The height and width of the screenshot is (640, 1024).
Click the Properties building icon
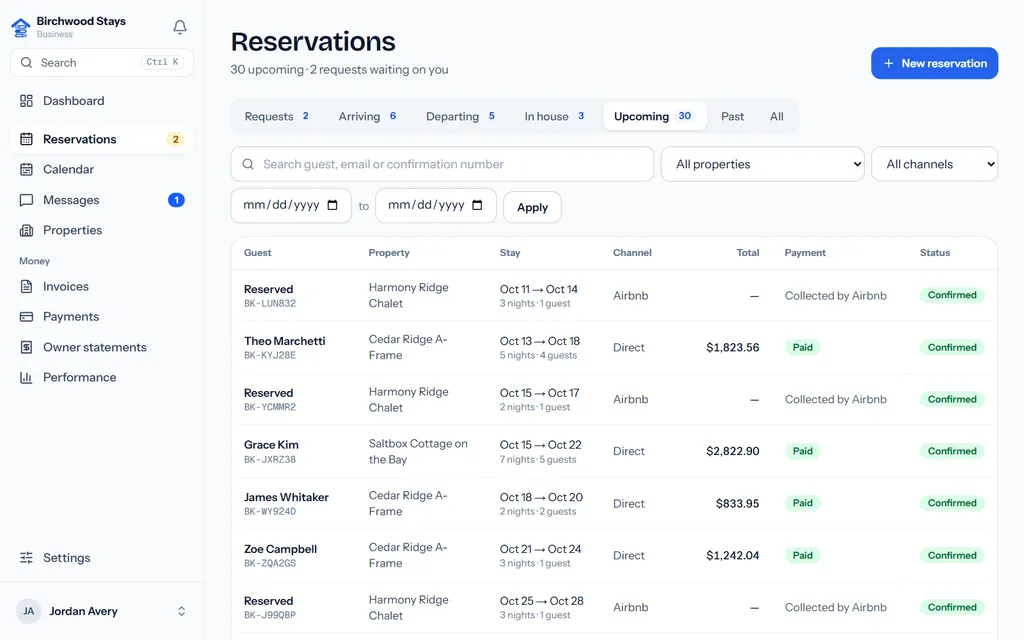coord(26,230)
